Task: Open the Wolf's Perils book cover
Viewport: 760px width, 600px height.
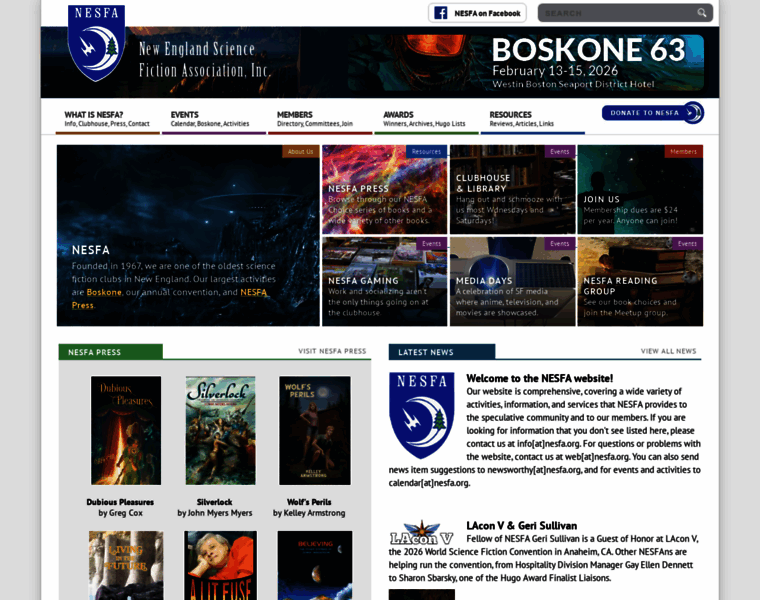Action: click(x=315, y=430)
